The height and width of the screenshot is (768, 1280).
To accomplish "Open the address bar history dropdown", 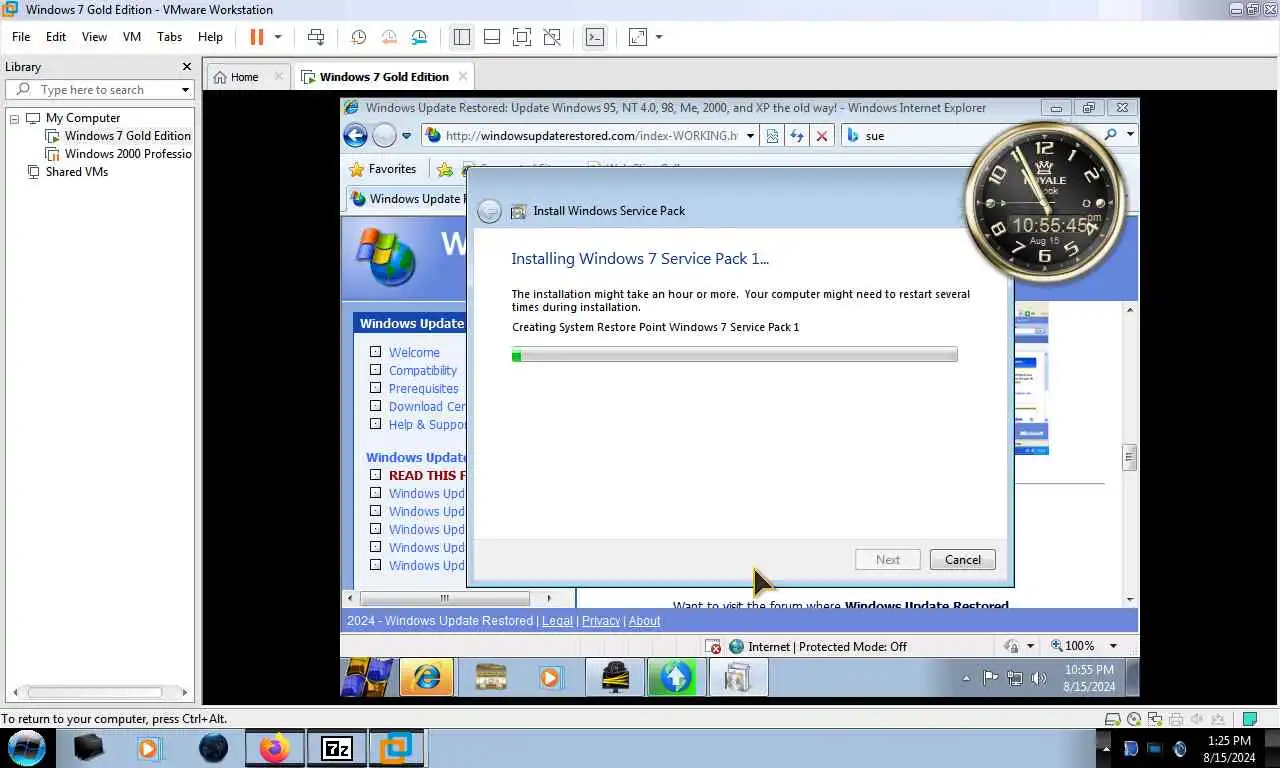I will point(750,136).
